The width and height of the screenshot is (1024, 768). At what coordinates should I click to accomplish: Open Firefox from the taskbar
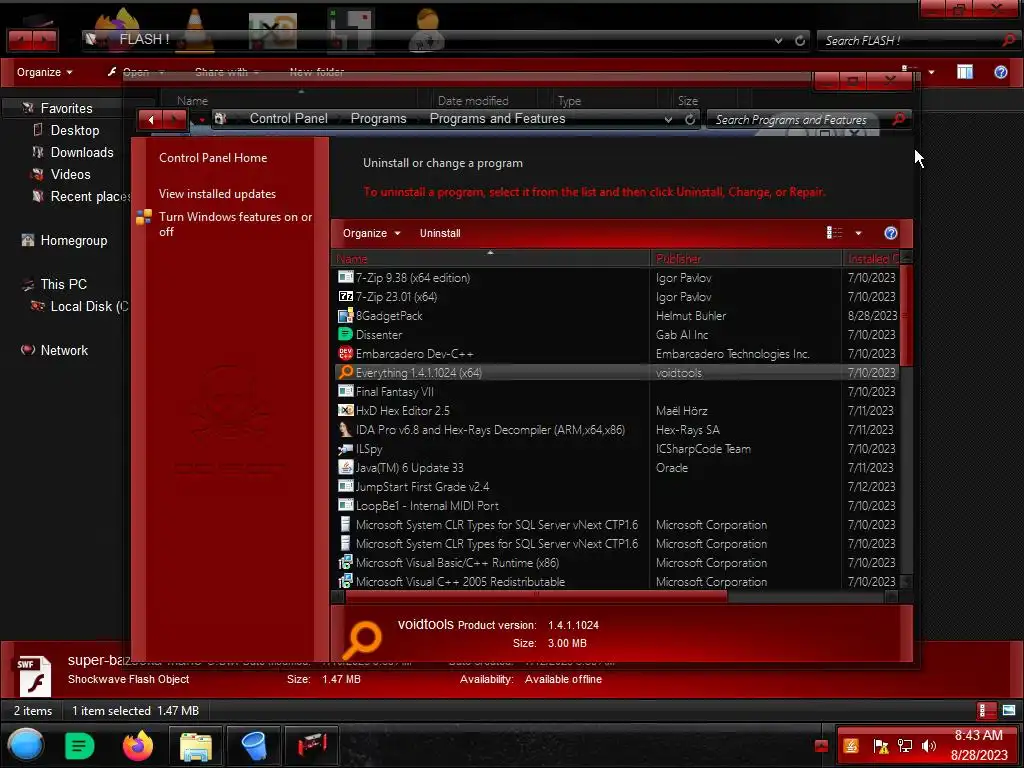138,745
